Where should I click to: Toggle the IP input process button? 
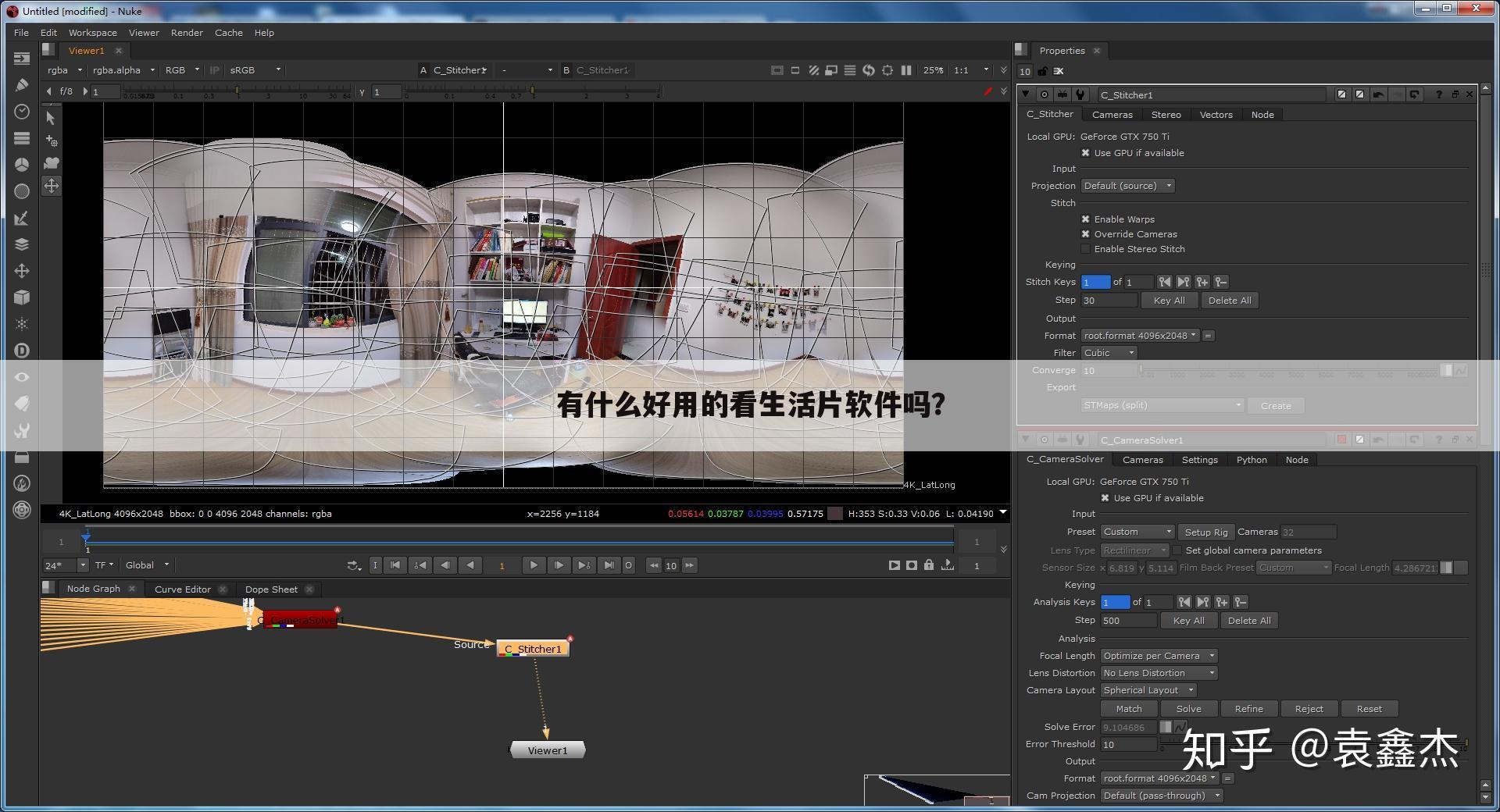214,70
